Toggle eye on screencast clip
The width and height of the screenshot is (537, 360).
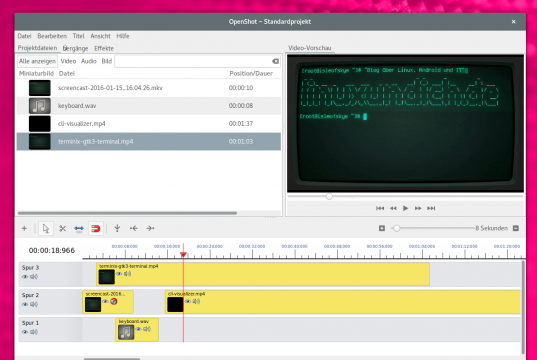click(105, 301)
